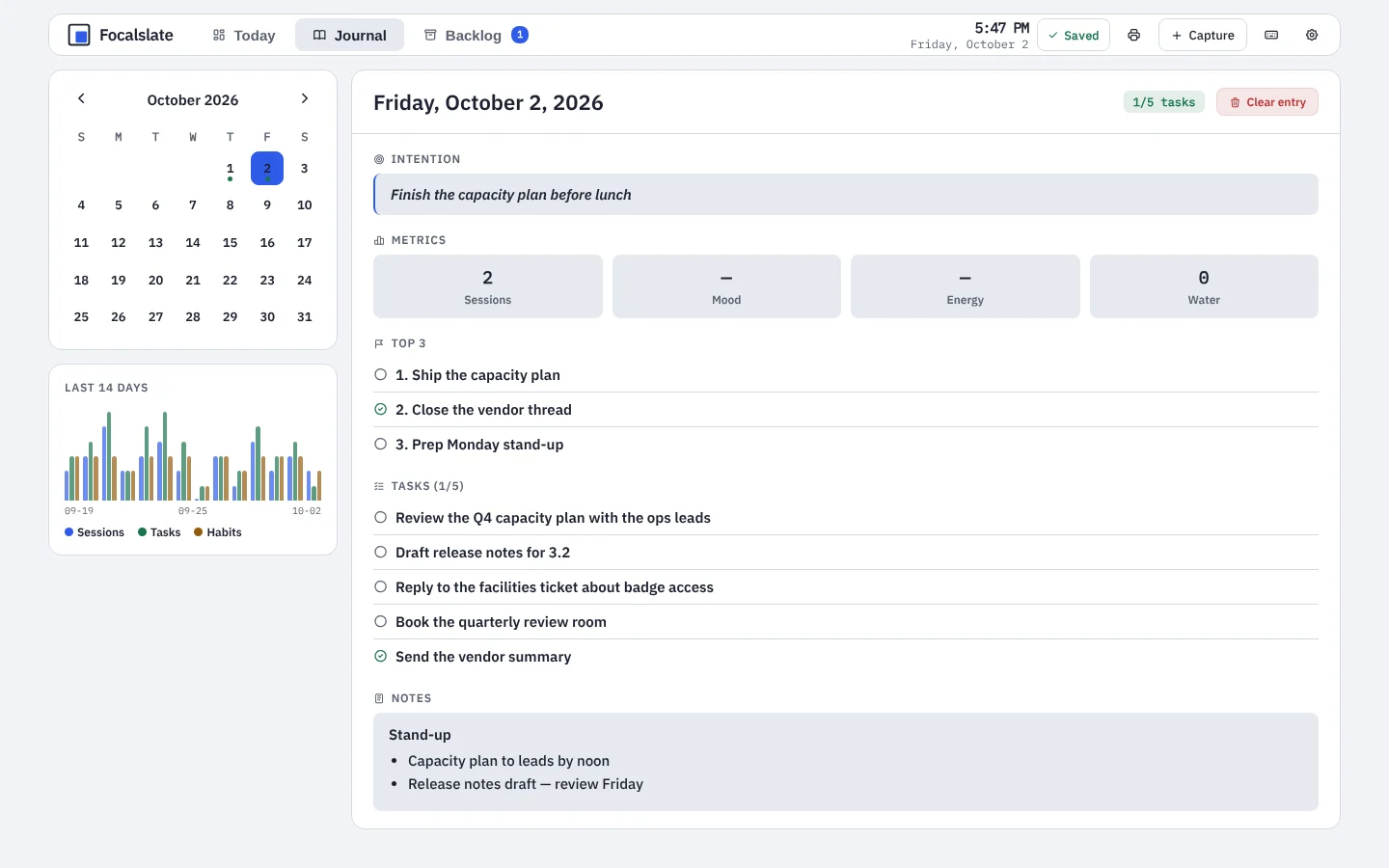Click the Mood metric card
The image size is (1389, 868).
(726, 286)
